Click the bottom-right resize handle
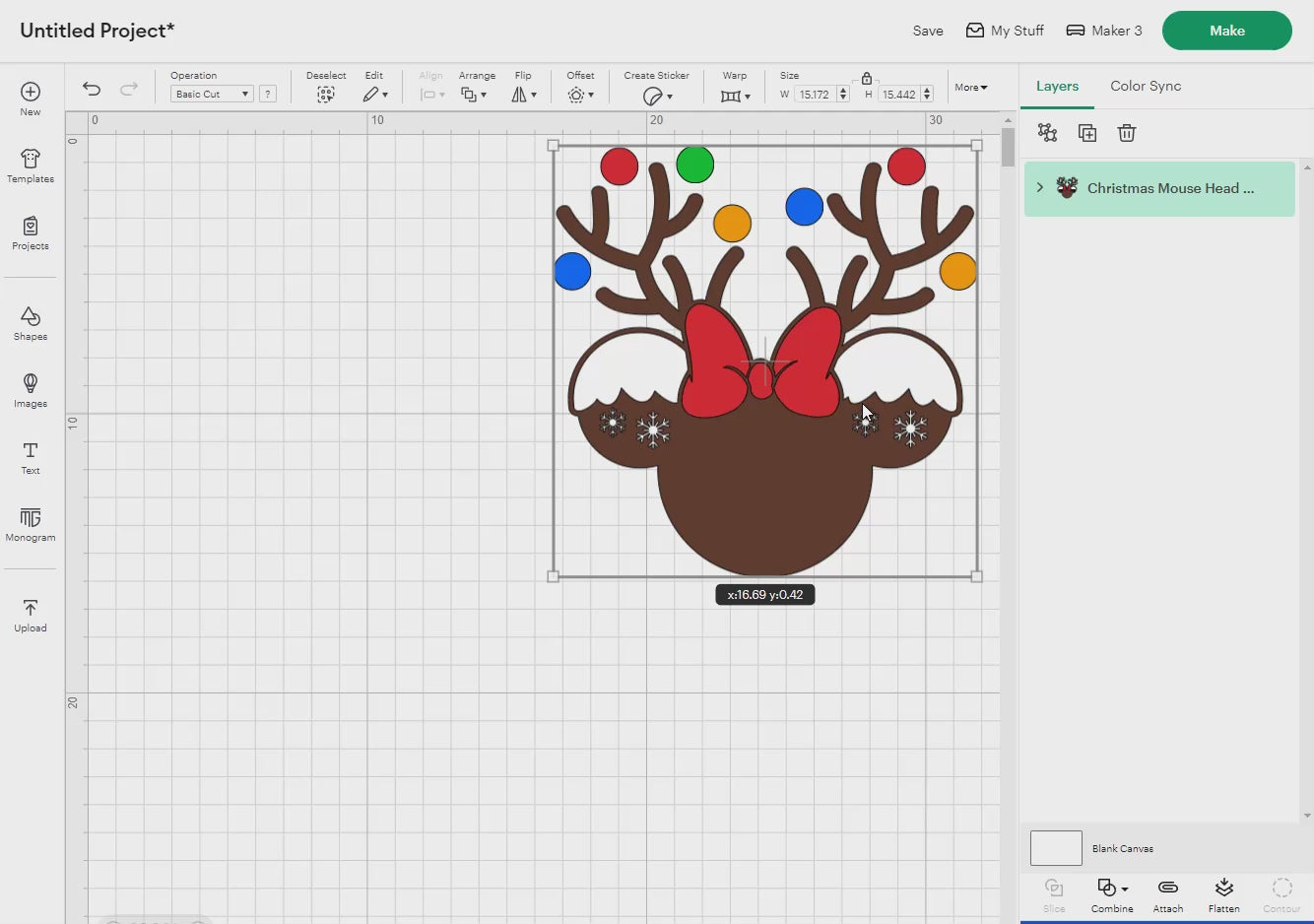1314x924 pixels. 977,576
